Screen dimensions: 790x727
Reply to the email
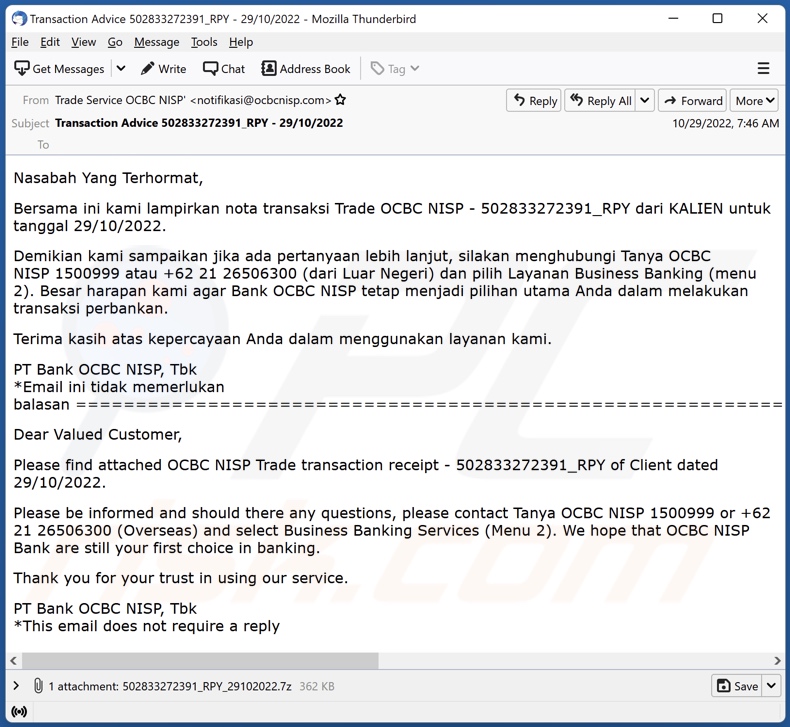[x=534, y=101]
